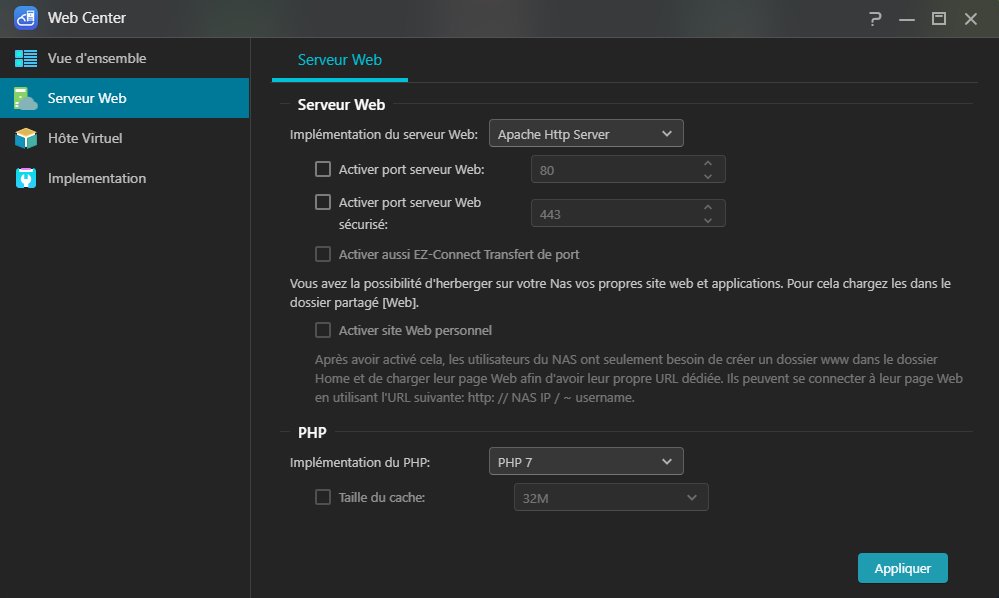
Task: Decrease secure port 443 with down arrow
Action: click(708, 220)
